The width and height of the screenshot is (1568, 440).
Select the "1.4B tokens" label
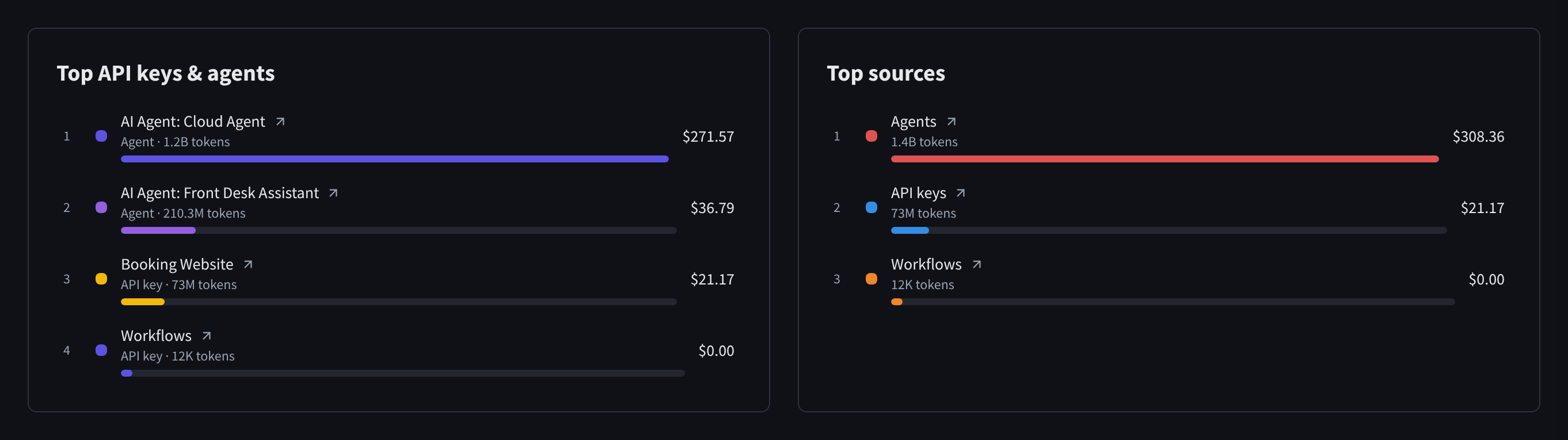pos(924,142)
